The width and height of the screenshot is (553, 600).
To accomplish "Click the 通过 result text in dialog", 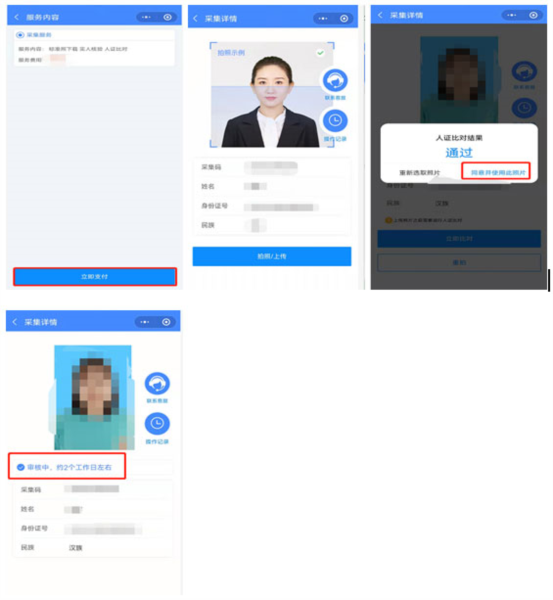I will pos(459,153).
